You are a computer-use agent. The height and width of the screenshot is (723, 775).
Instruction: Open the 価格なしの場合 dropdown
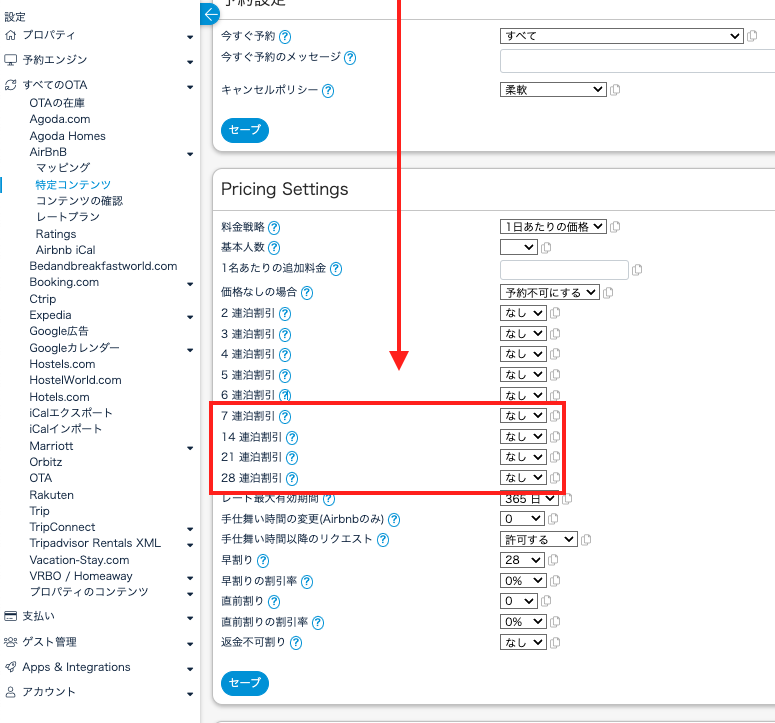(x=549, y=292)
